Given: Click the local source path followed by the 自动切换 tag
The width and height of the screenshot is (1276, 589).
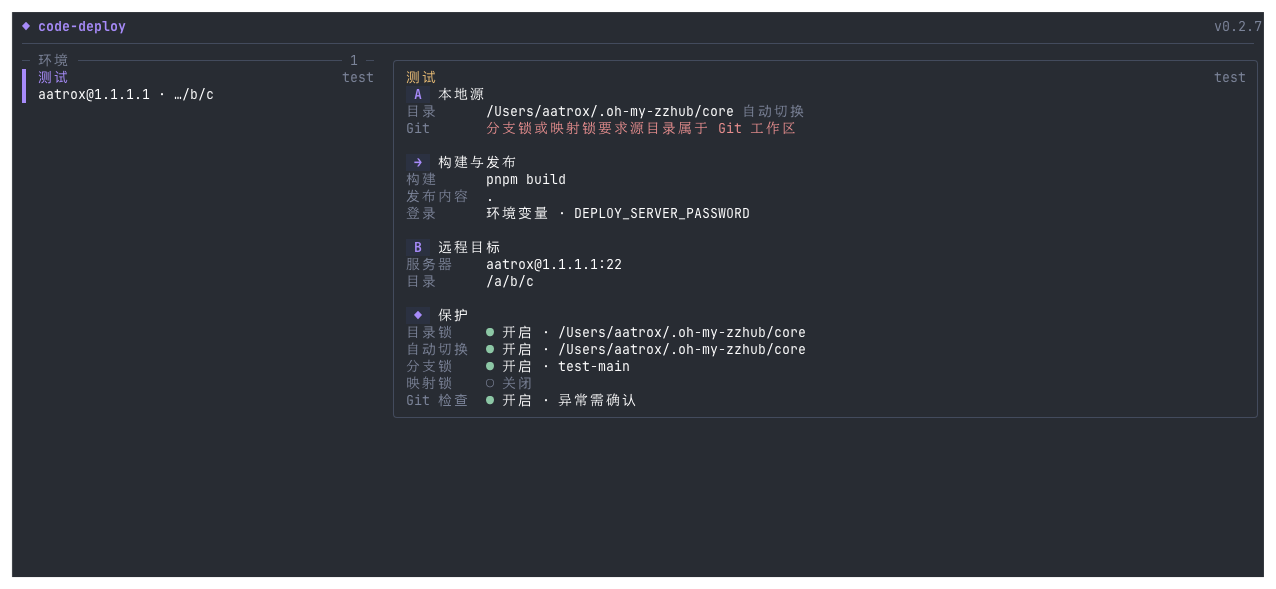Looking at the screenshot, I should click(x=610, y=111).
